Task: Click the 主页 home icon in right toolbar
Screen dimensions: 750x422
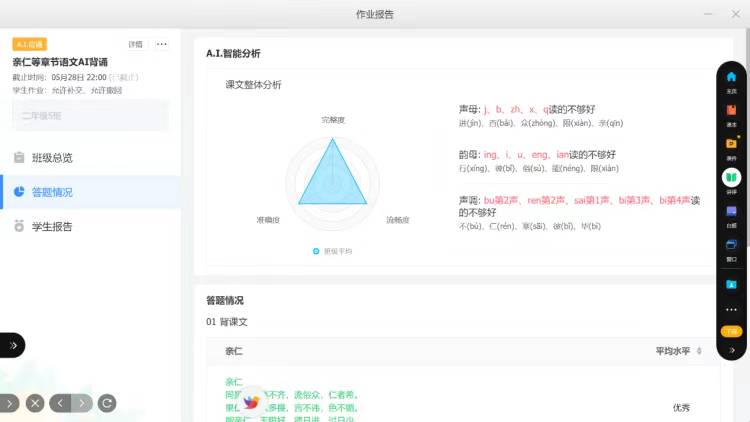Action: click(731, 79)
